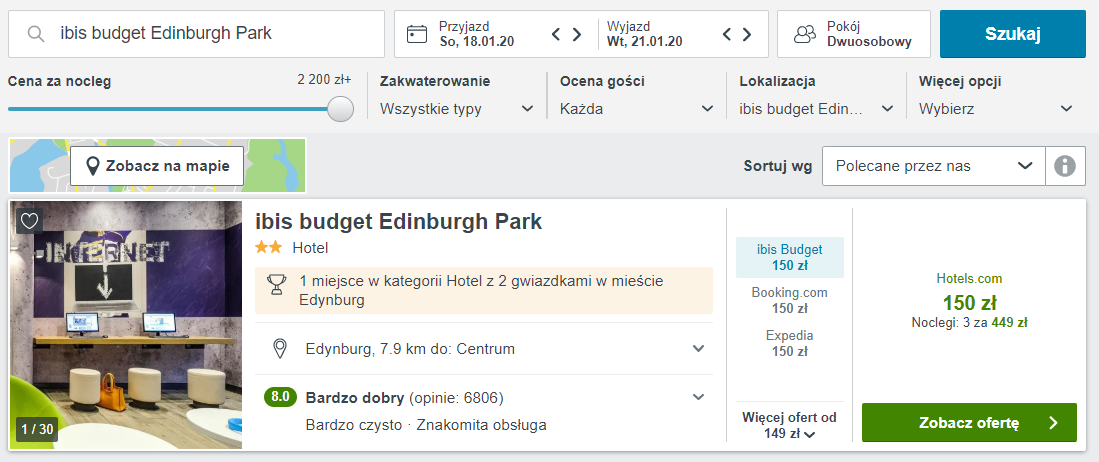The height and width of the screenshot is (462, 1099).
Task: Click the location pin icon beside Edynburg
Action: pyautogui.click(x=280, y=348)
